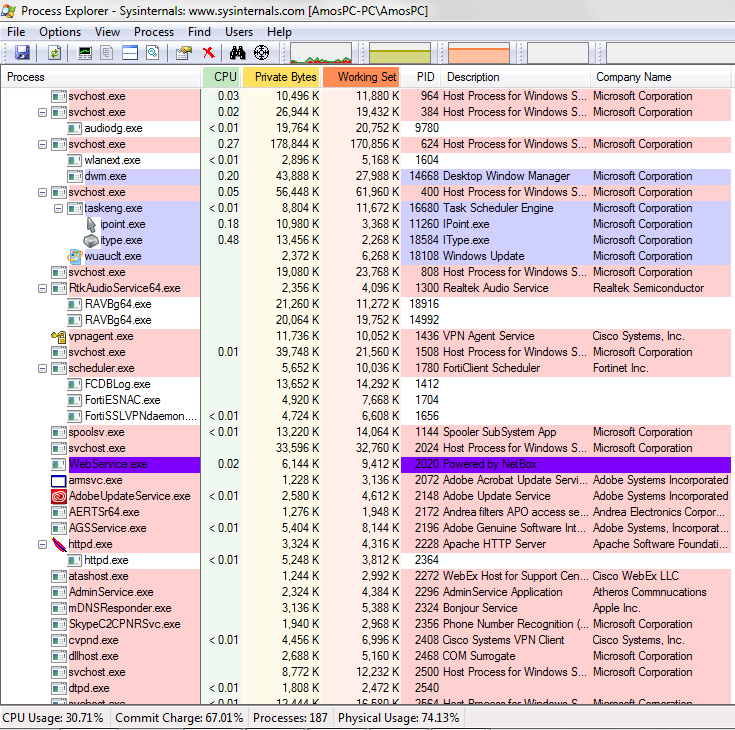The image size is (735, 730).
Task: Select the atashost.exe process row
Action: coord(366,576)
